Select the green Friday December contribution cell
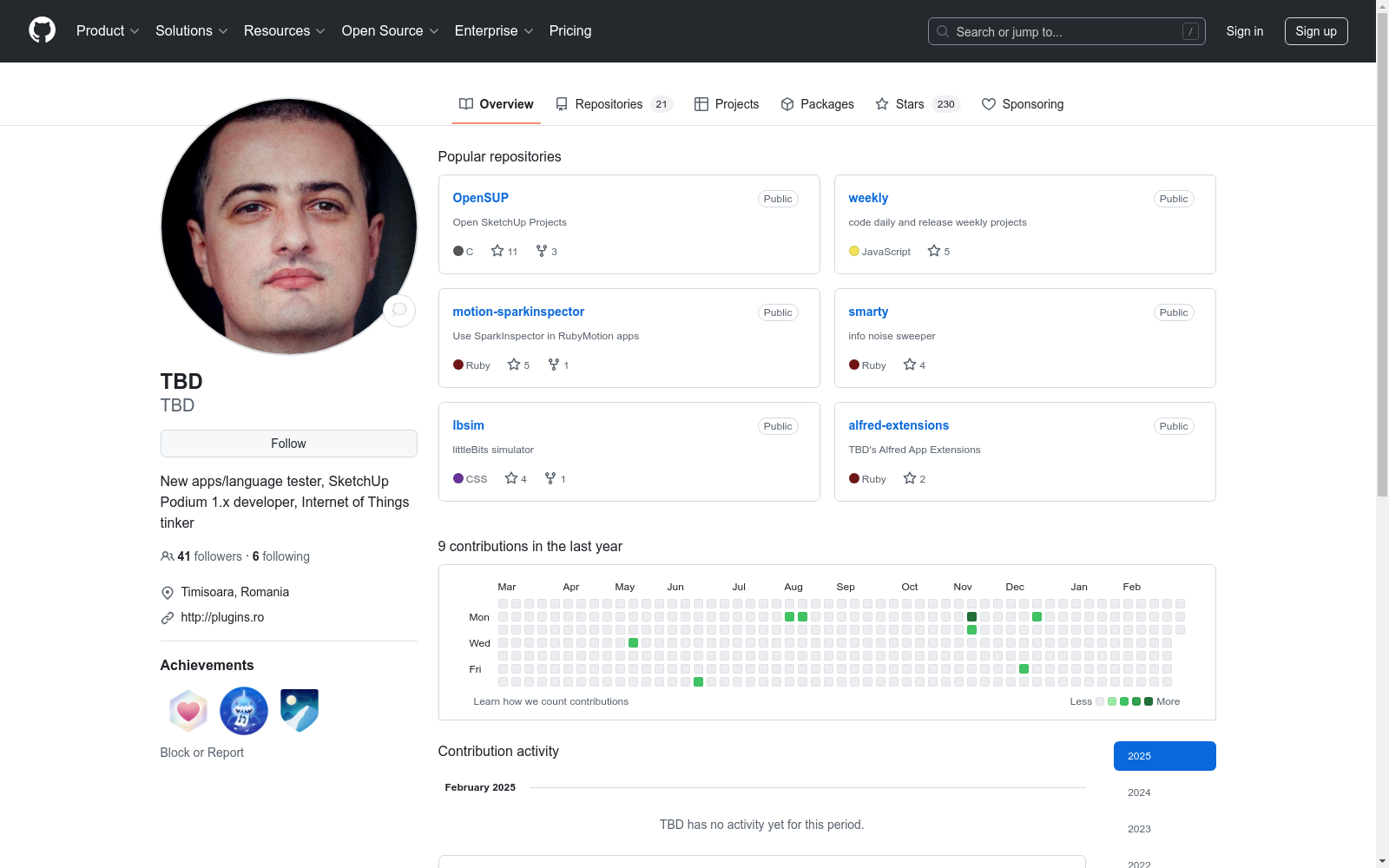Screen dimensions: 1389x868 click(x=1024, y=669)
